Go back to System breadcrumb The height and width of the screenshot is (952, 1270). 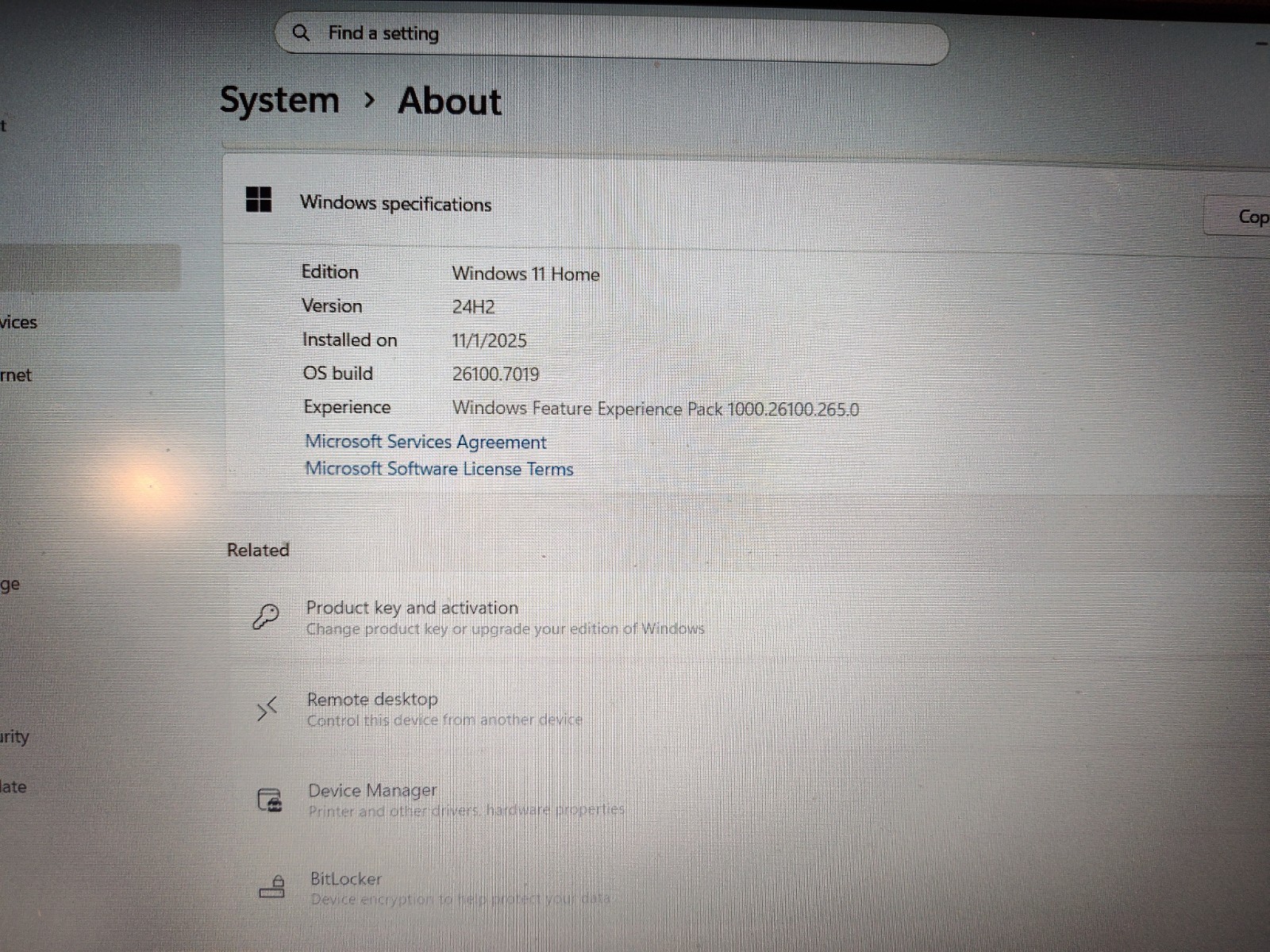point(279,101)
